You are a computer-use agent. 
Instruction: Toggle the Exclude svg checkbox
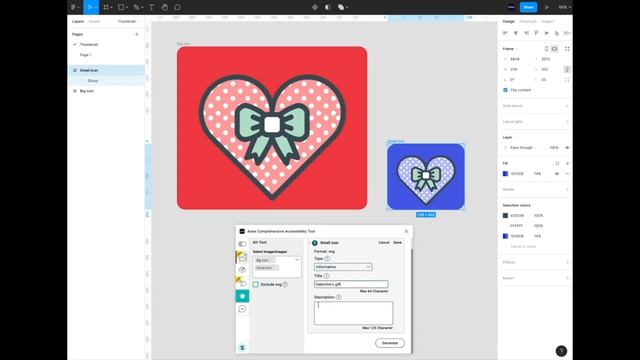[256, 284]
